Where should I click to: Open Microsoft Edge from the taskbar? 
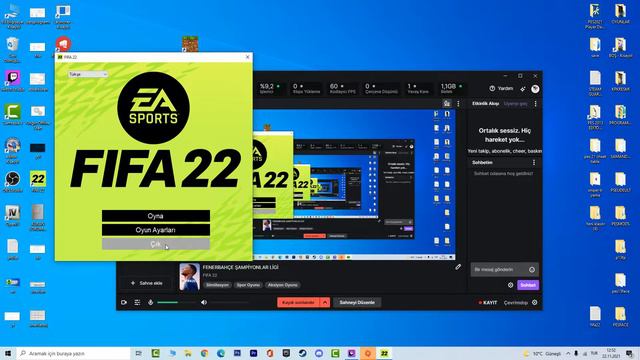point(221,353)
